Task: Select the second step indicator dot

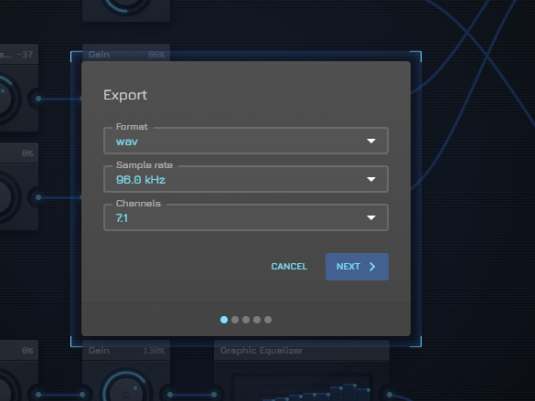Action: (235, 319)
